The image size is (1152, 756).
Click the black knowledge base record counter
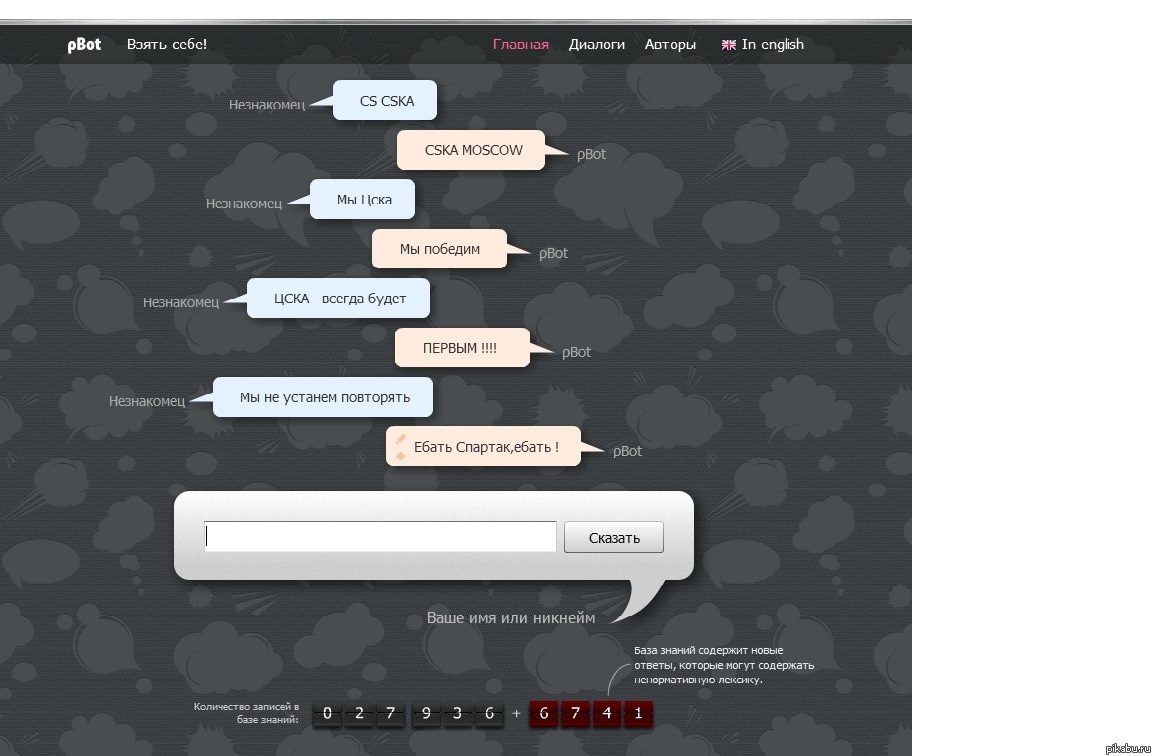click(x=408, y=713)
